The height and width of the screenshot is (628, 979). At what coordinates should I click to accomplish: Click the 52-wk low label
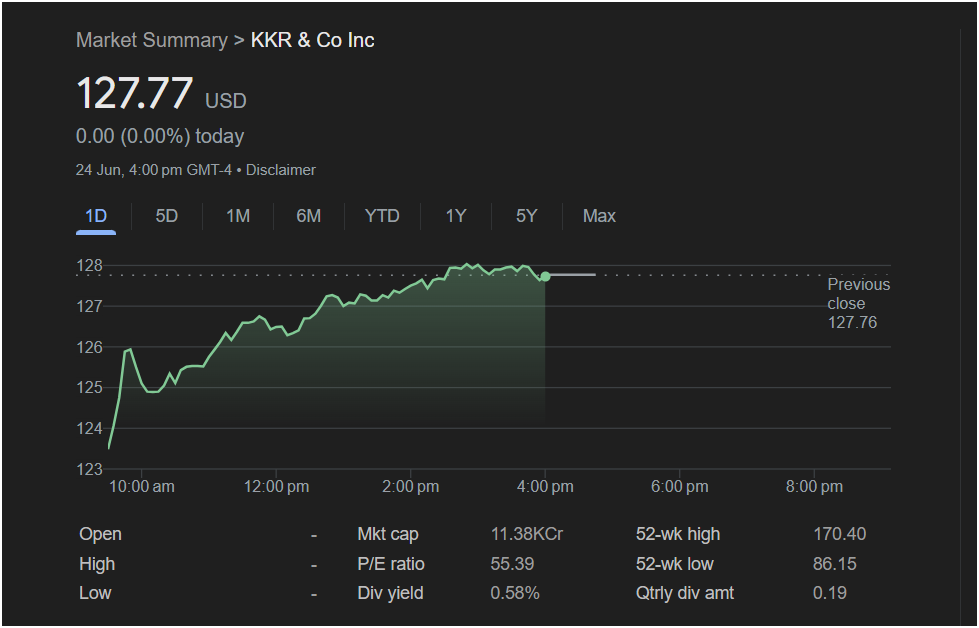coord(674,564)
